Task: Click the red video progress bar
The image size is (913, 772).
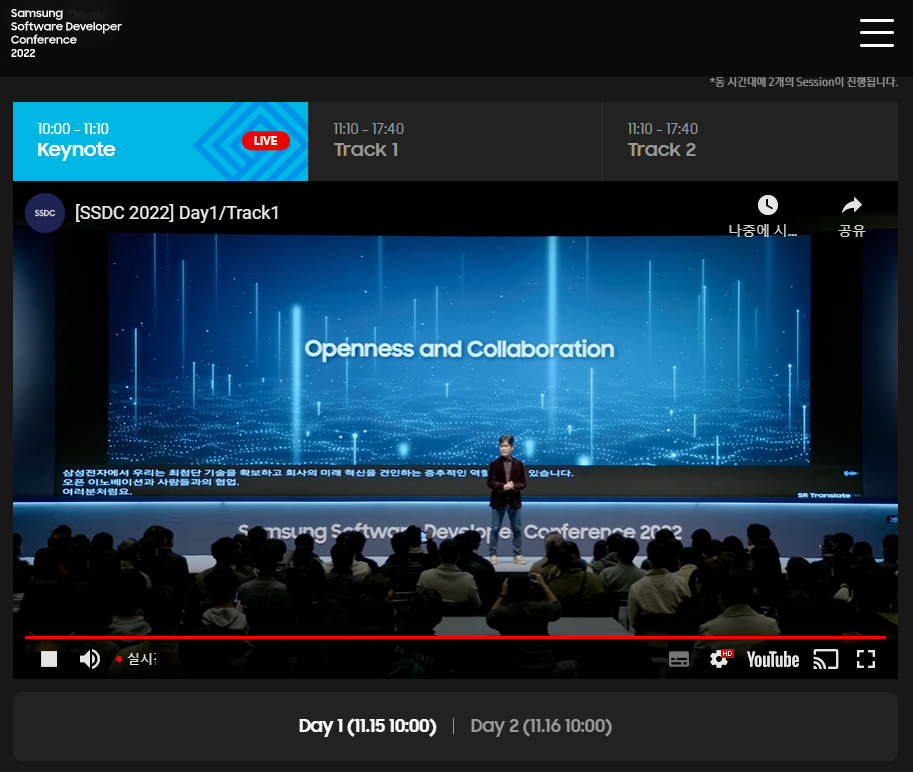Action: [455, 638]
